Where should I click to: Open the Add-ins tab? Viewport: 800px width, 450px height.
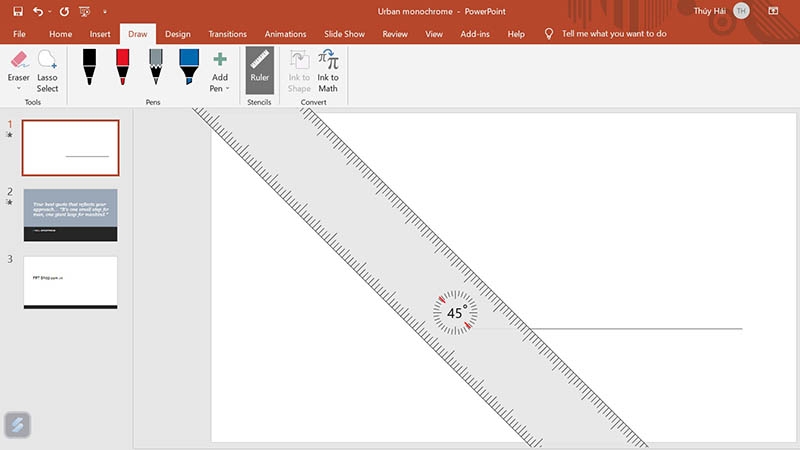click(x=475, y=34)
